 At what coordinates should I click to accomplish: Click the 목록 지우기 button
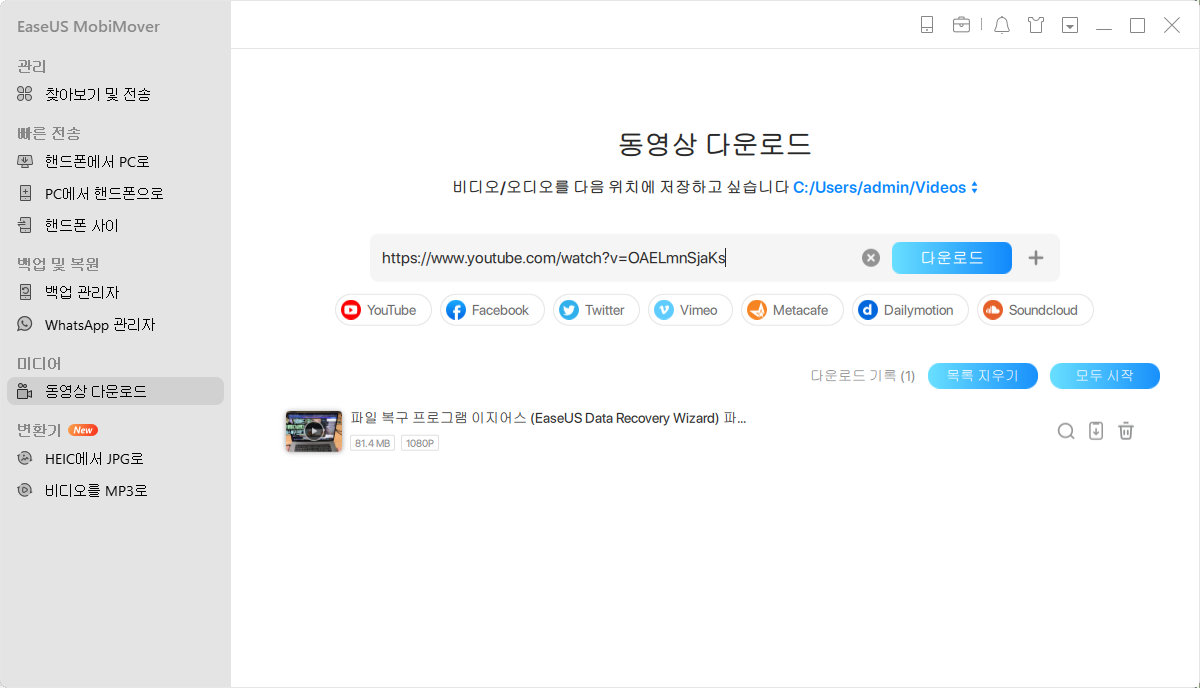click(x=983, y=376)
